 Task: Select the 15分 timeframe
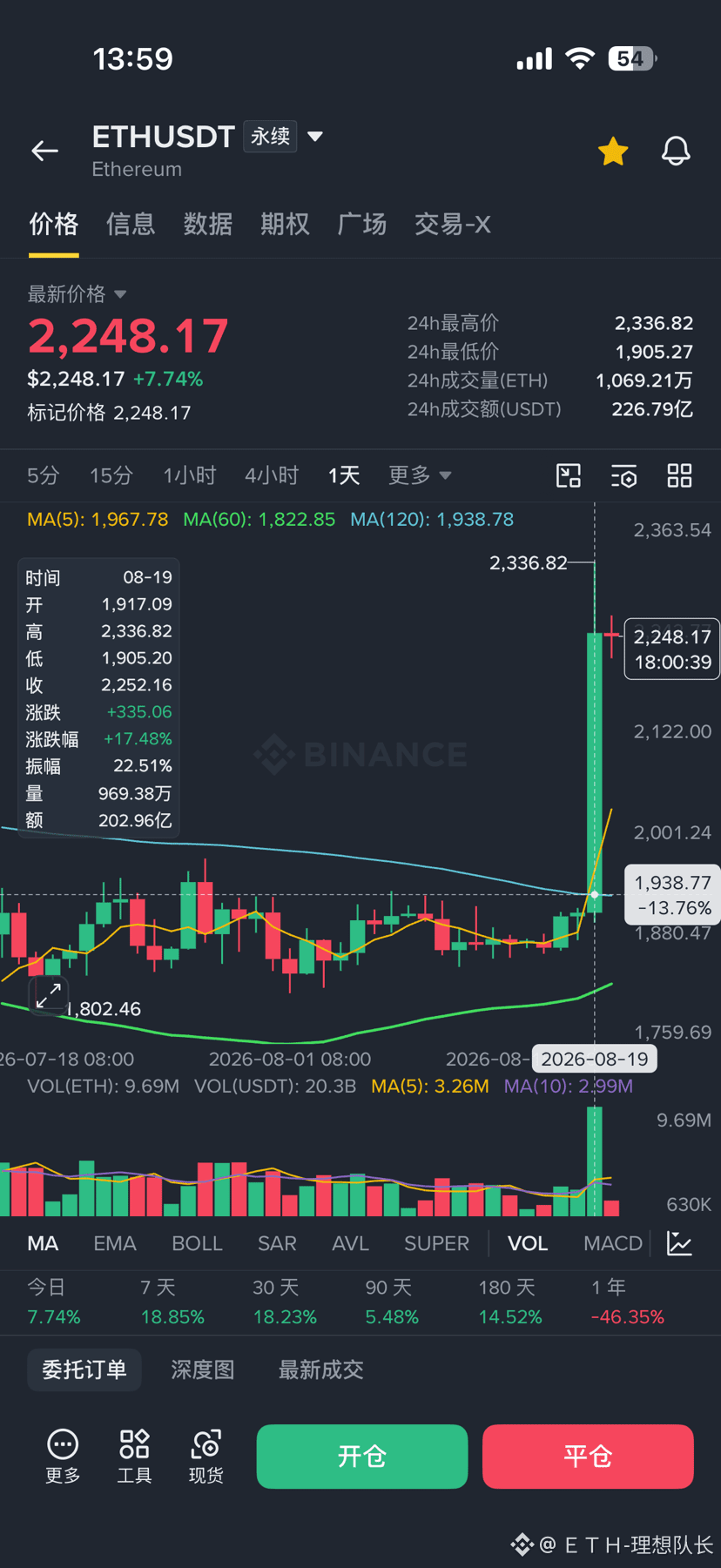click(111, 475)
